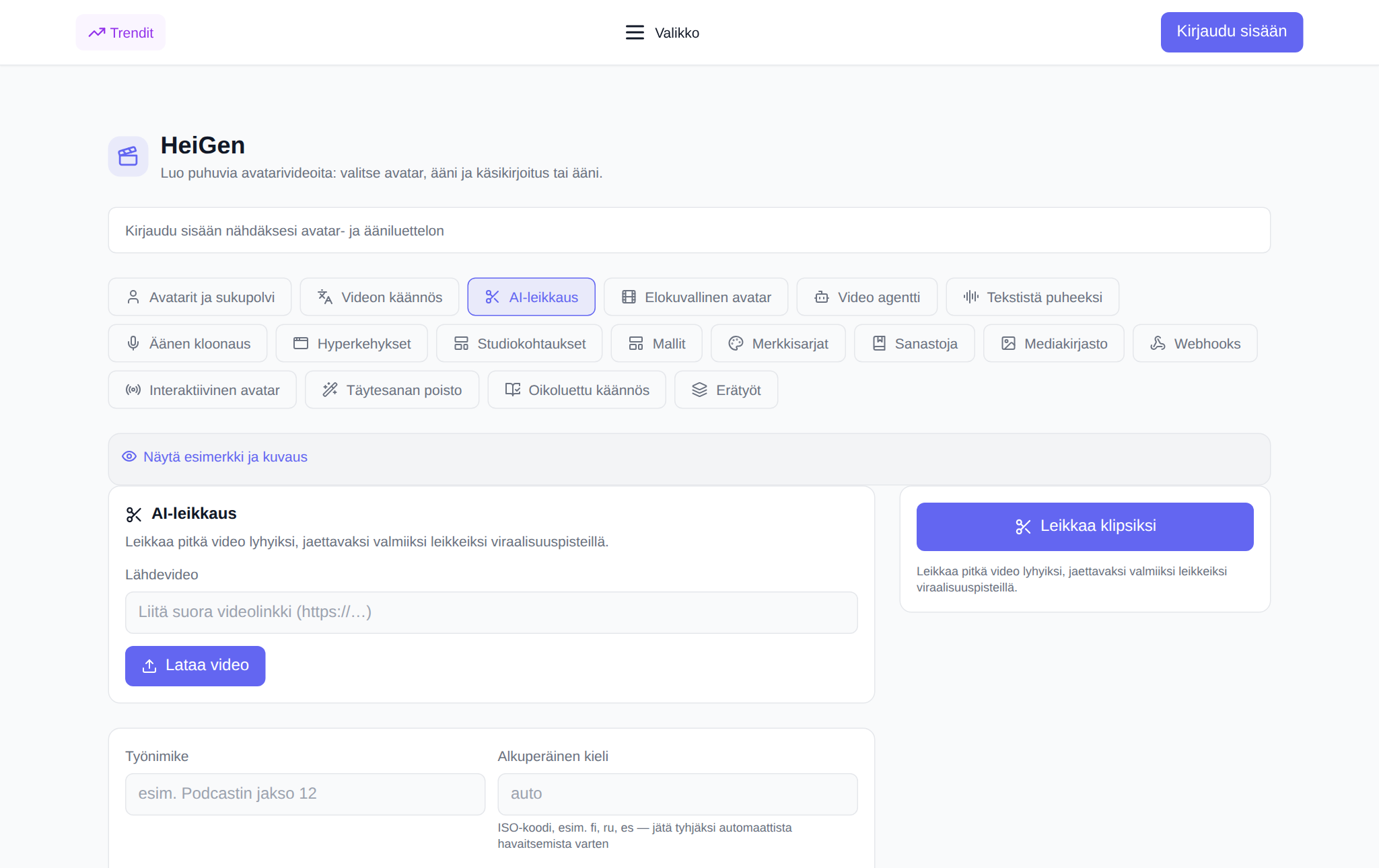Viewport: 1379px width, 868px height.
Task: Open the Mallit tab
Action: point(657,343)
